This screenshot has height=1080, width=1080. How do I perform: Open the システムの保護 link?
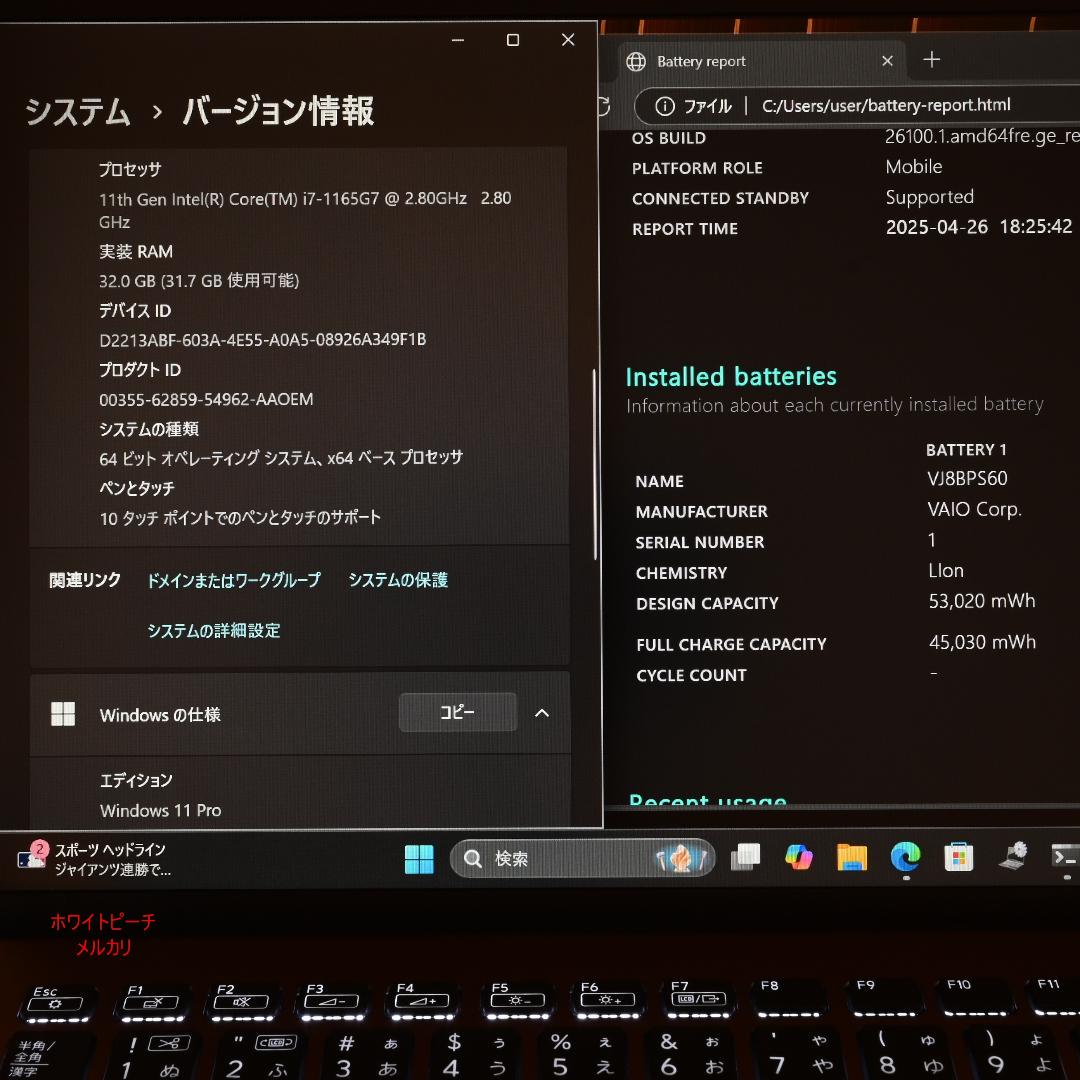398,580
